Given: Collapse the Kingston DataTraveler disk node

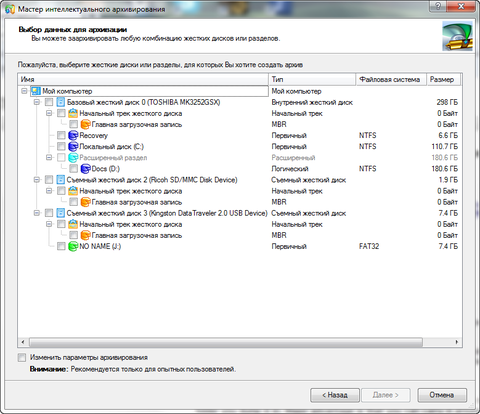Looking at the screenshot, I should click(37, 213).
